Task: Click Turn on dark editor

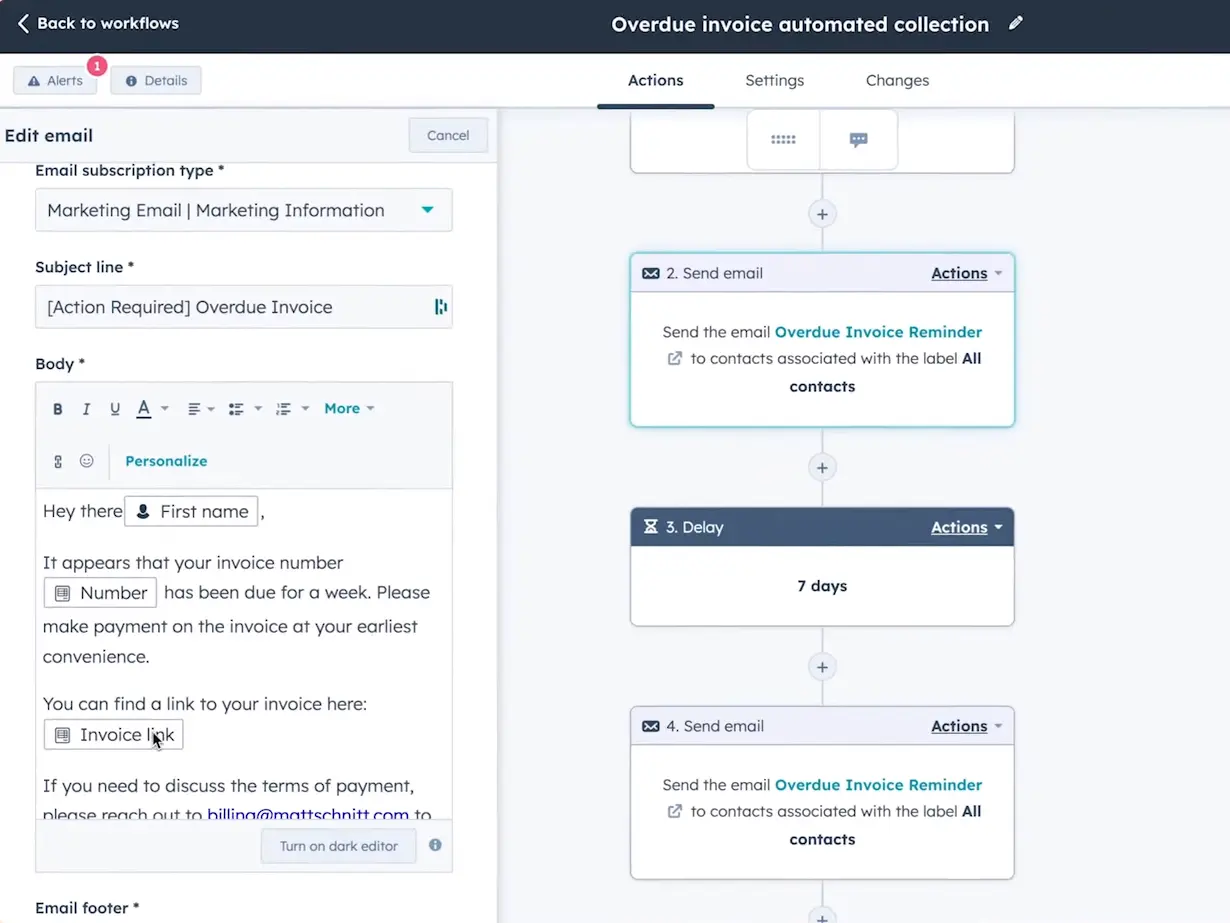Action: [x=338, y=845]
